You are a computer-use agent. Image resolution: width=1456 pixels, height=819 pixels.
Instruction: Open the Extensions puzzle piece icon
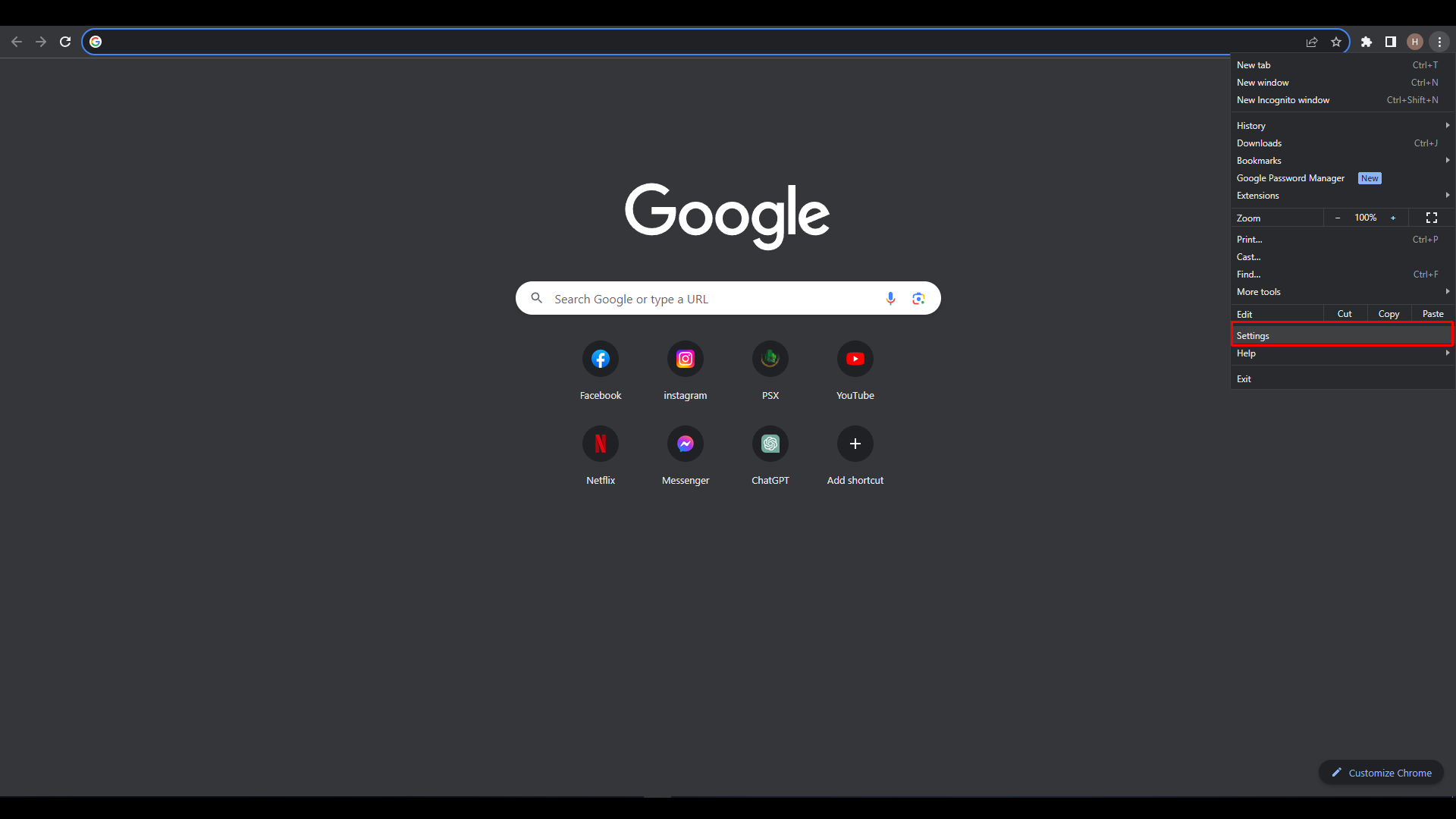pyautogui.click(x=1366, y=42)
